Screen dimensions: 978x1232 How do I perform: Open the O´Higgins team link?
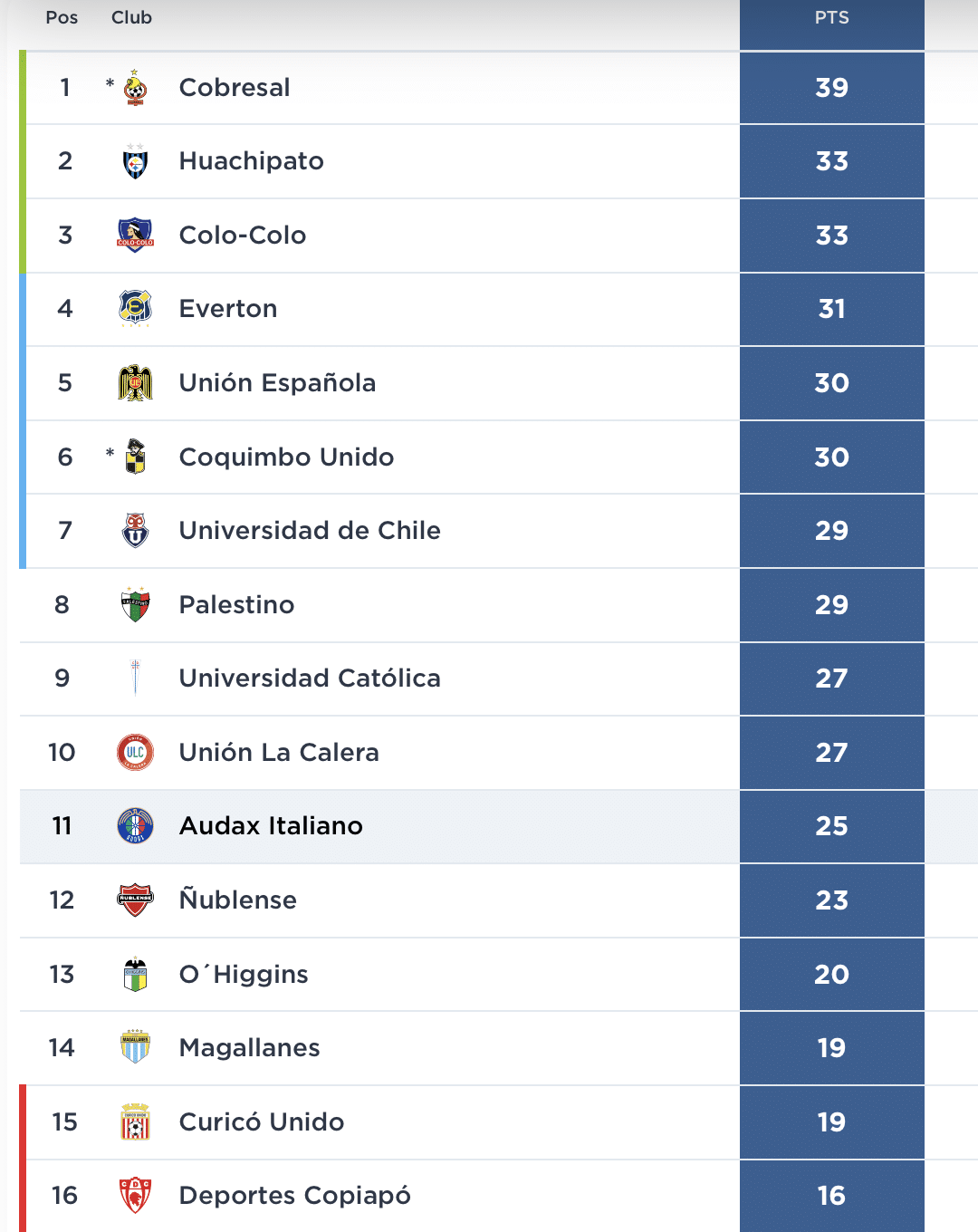pyautogui.click(x=244, y=975)
